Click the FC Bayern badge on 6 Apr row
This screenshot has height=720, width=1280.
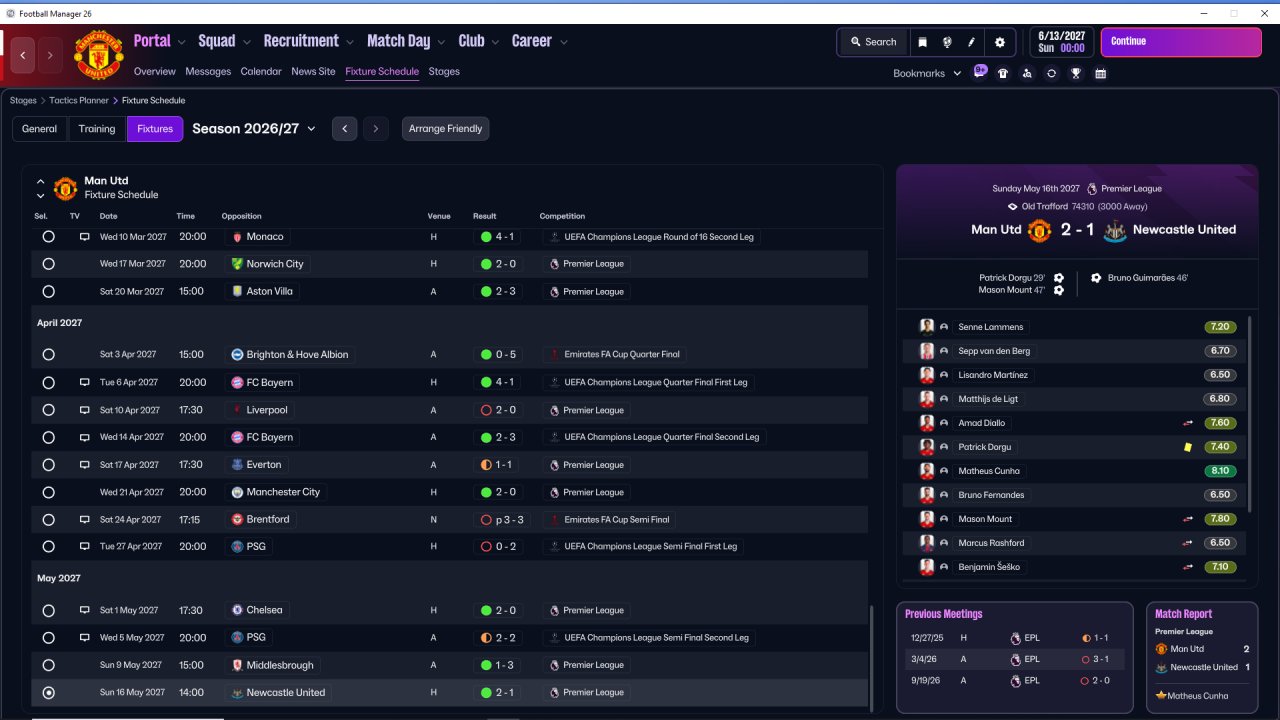click(x=237, y=382)
